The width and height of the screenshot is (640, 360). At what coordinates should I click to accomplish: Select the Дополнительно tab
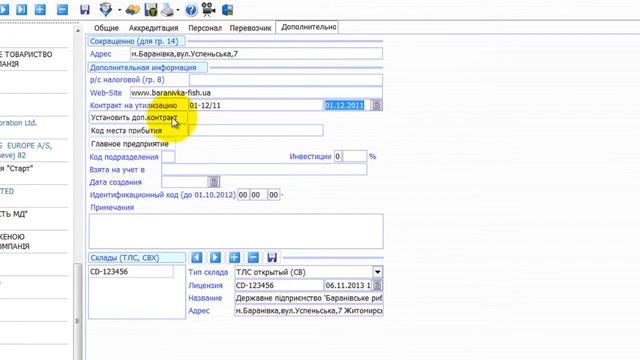pos(308,27)
